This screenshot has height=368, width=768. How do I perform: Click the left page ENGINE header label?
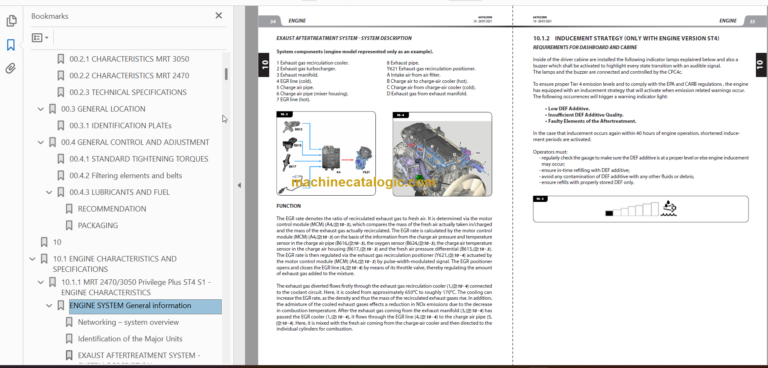pos(297,21)
